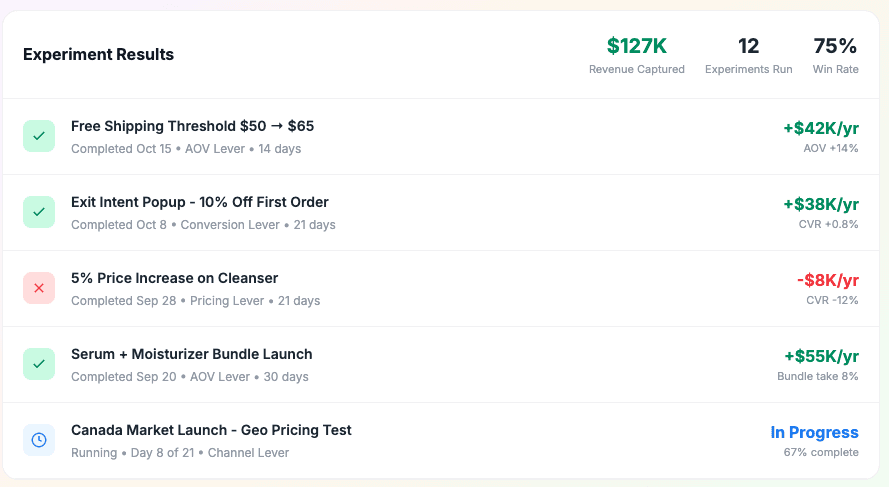
Task: Click the +$38K/yr result value
Action: (820, 204)
